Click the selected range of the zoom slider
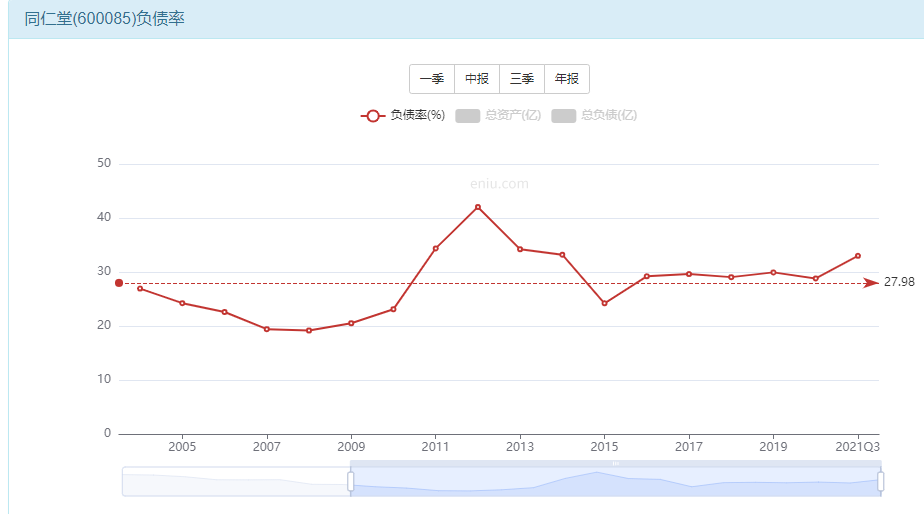This screenshot has height=514, width=924. tap(616, 482)
